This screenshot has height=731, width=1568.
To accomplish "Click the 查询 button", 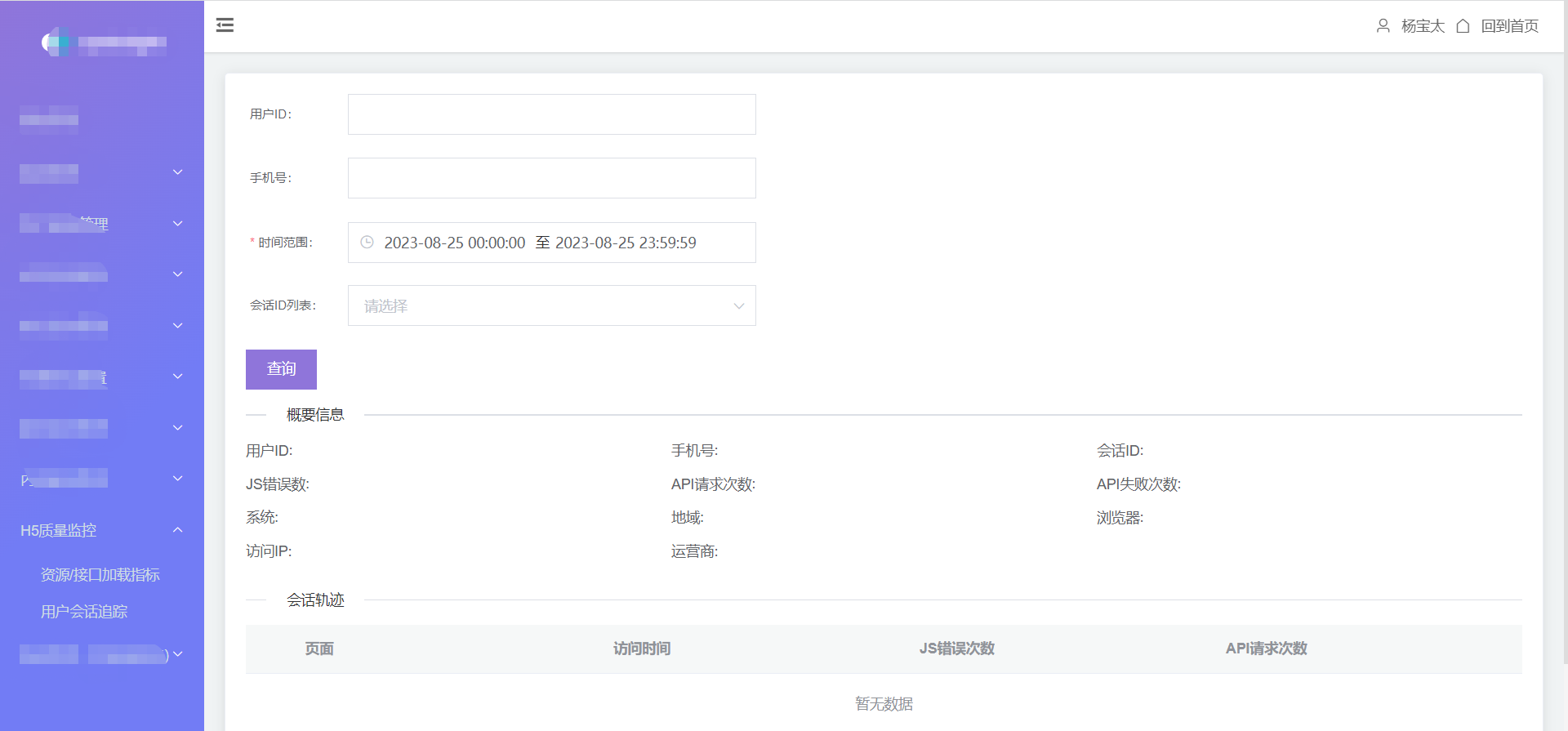I will pyautogui.click(x=281, y=369).
